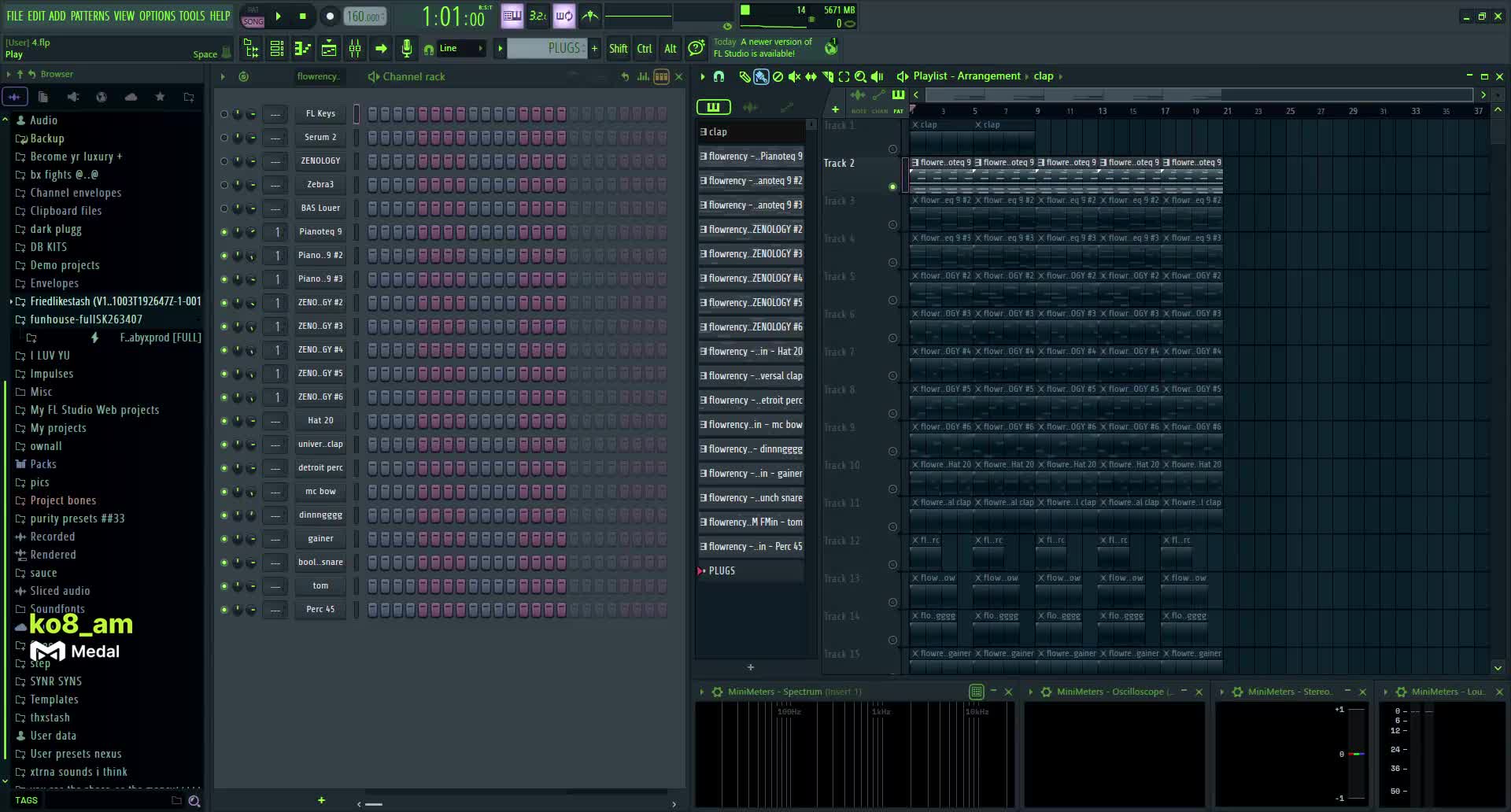Click the Serum 2 channel volume knob
Screen dimensions: 1511x812
[x=252, y=138]
